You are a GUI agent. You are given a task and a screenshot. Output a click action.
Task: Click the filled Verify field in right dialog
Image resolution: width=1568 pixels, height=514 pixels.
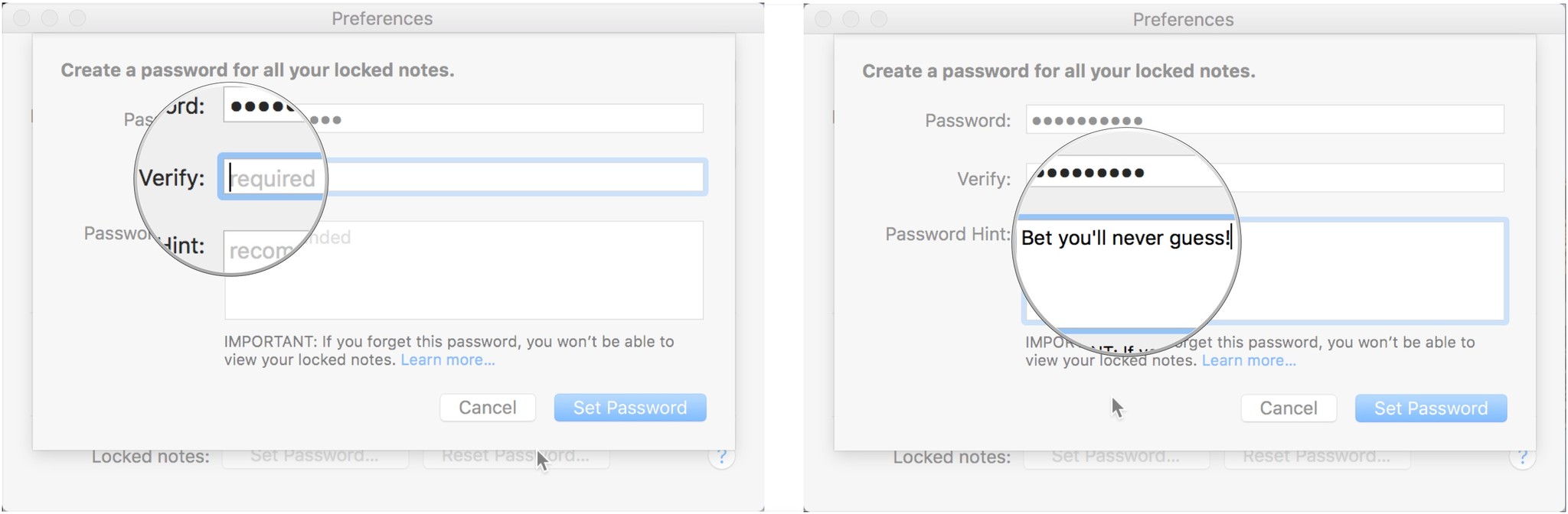coord(1363,178)
